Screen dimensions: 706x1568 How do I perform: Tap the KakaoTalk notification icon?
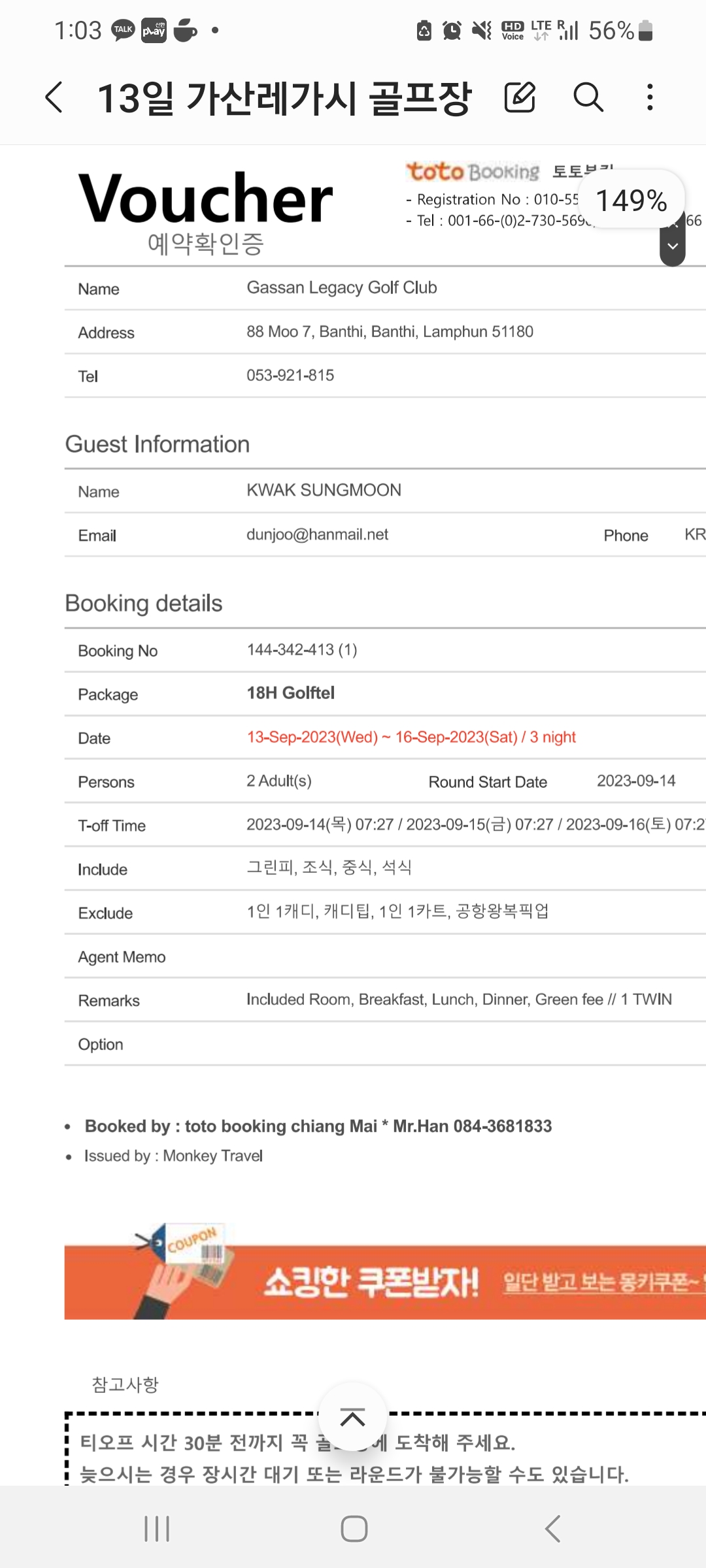point(123,30)
